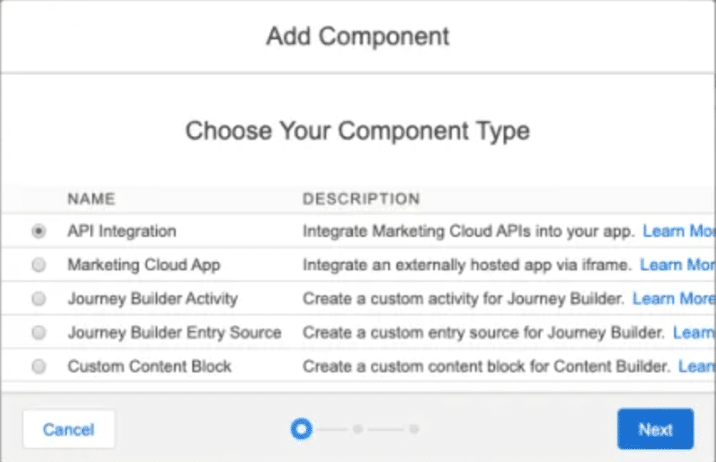716x462 pixels.
Task: Click the second step progress dot
Action: click(358, 429)
